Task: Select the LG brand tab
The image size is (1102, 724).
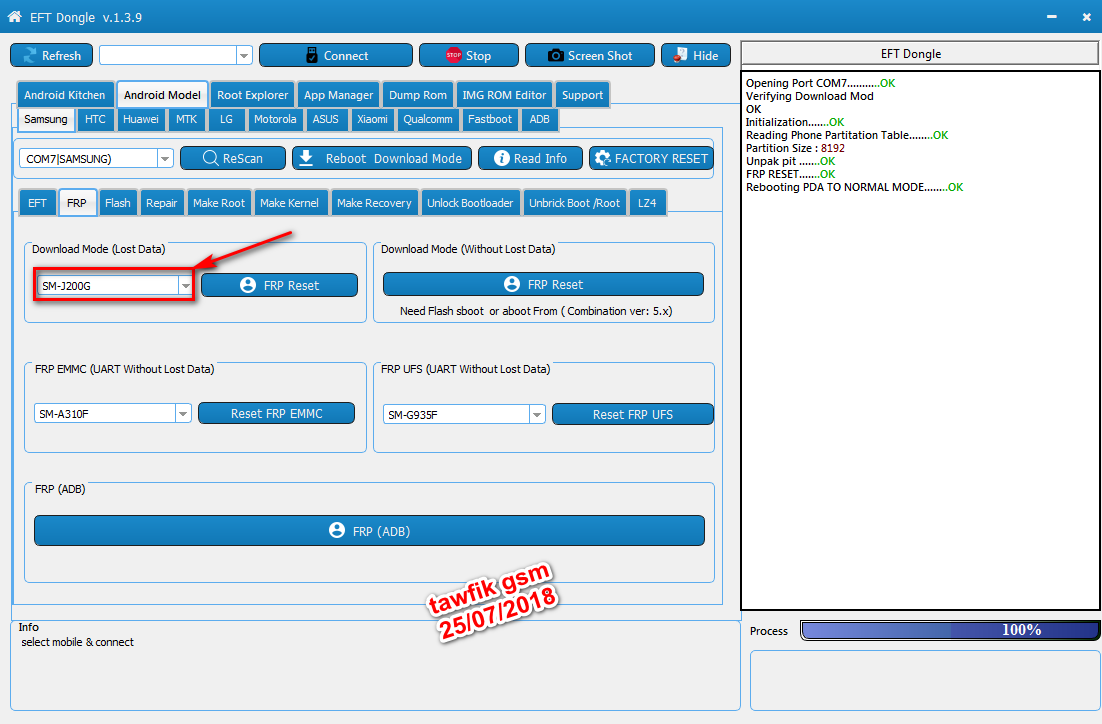Action: (226, 119)
